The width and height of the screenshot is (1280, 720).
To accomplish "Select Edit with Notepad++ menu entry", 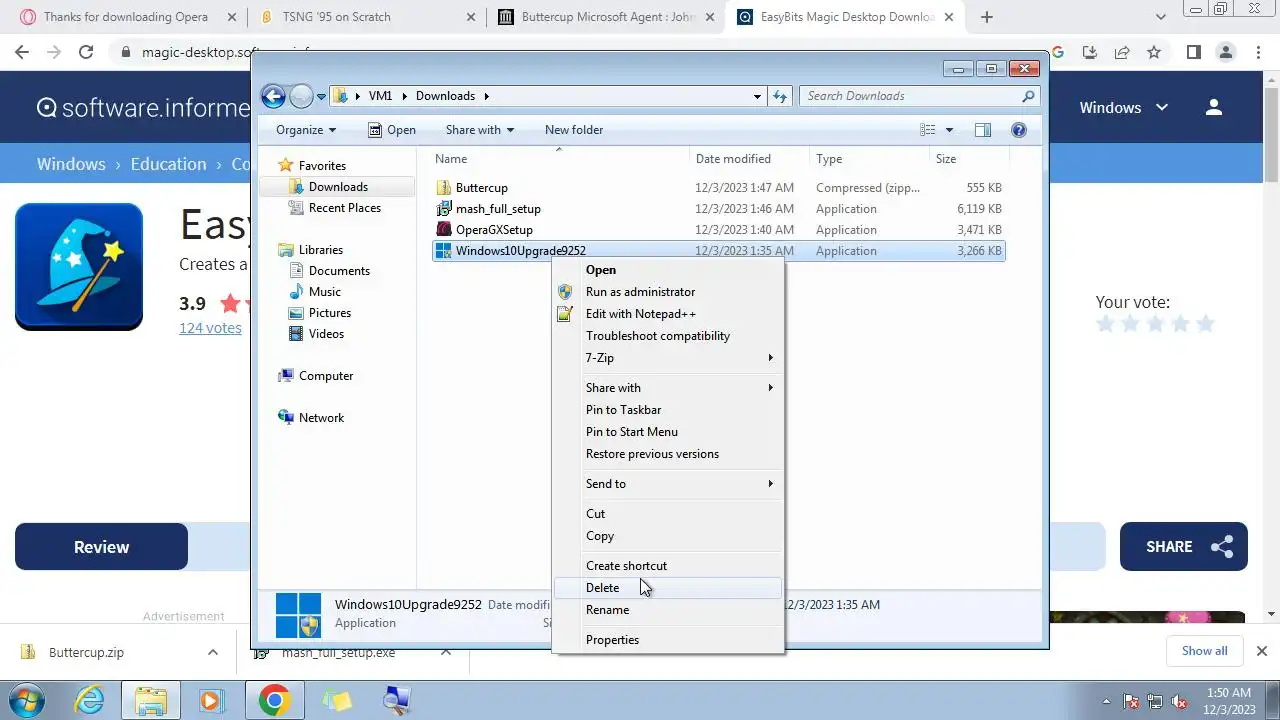I will pyautogui.click(x=668, y=314).
